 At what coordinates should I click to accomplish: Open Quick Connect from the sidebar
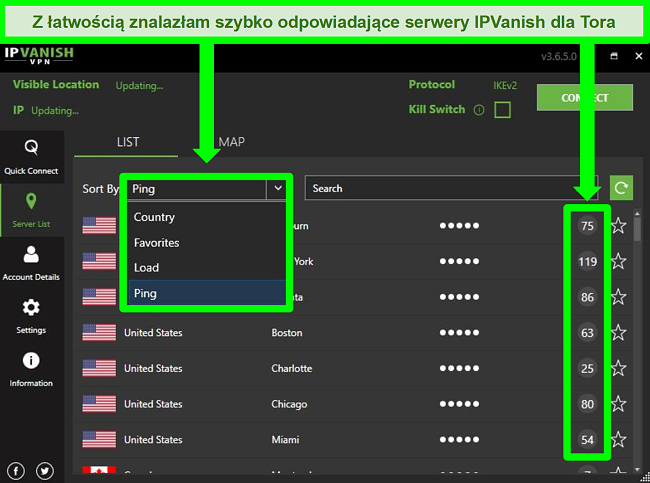tap(32, 157)
